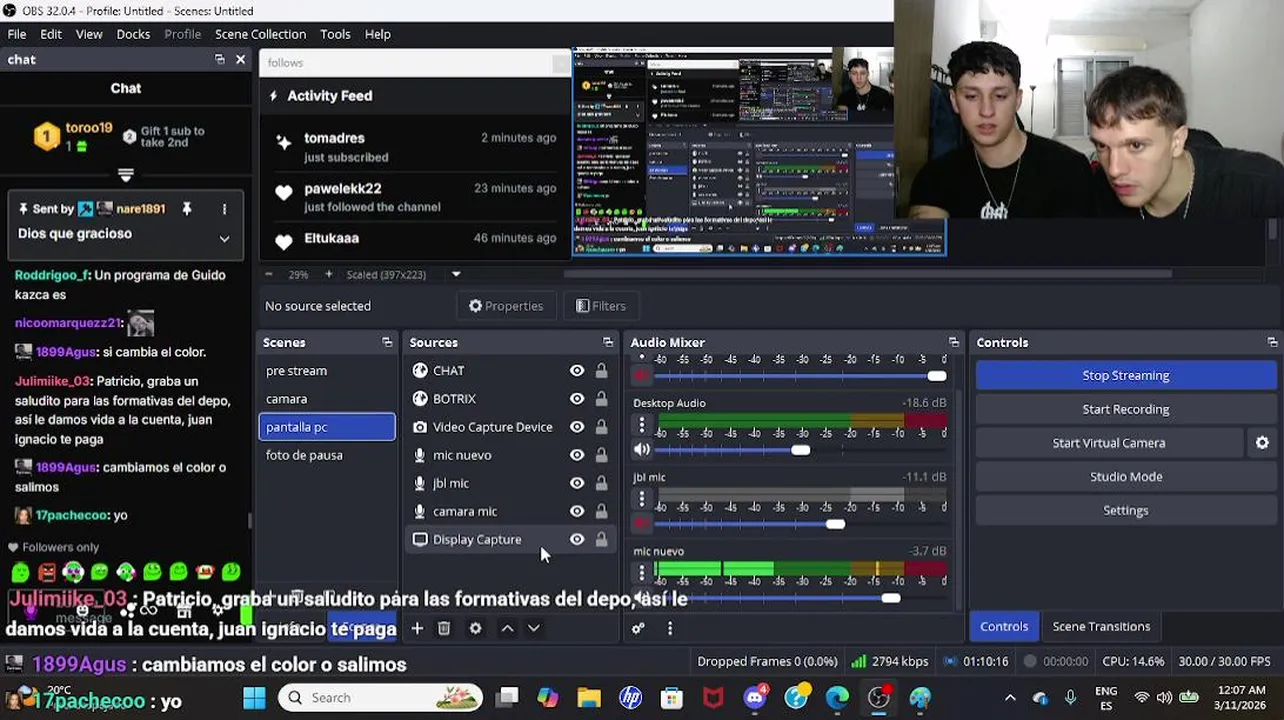The image size is (1284, 720).
Task: Hide the Display Capture source
Action: pyautogui.click(x=577, y=539)
